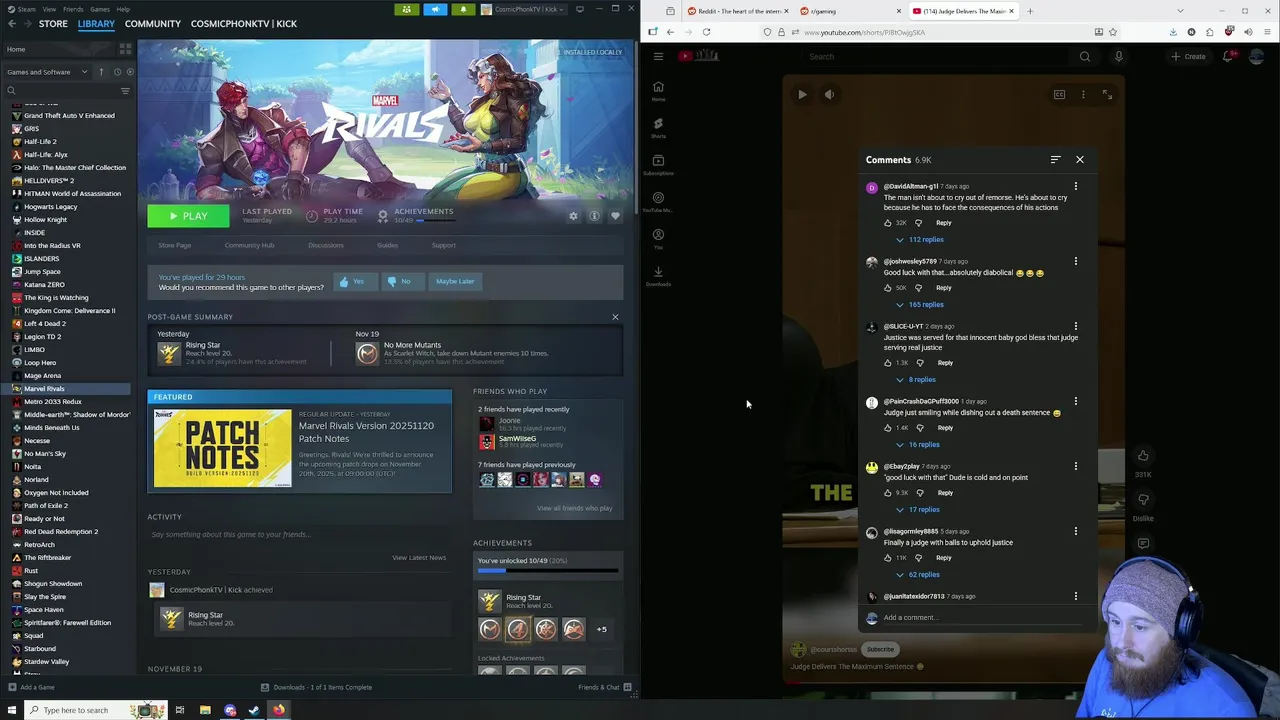
Task: Expand 62 replies thread
Action: click(918, 575)
